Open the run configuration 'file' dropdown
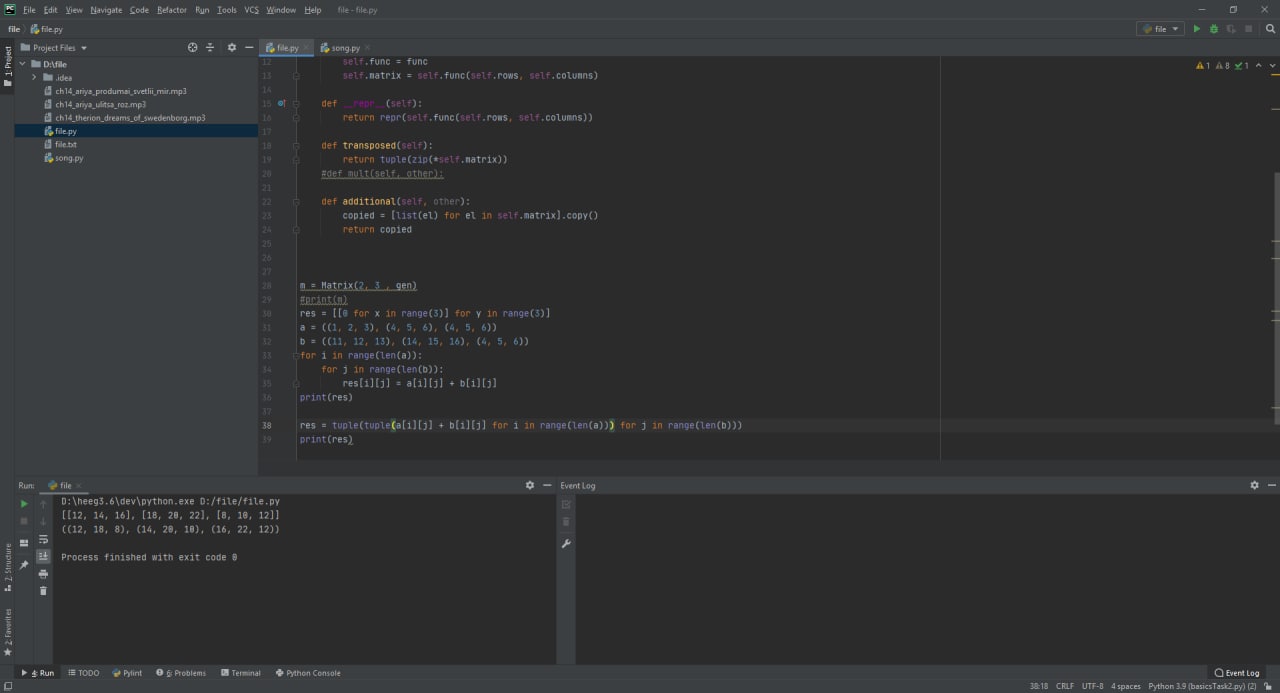Screen dimensions: 1280x693 [x=1160, y=29]
